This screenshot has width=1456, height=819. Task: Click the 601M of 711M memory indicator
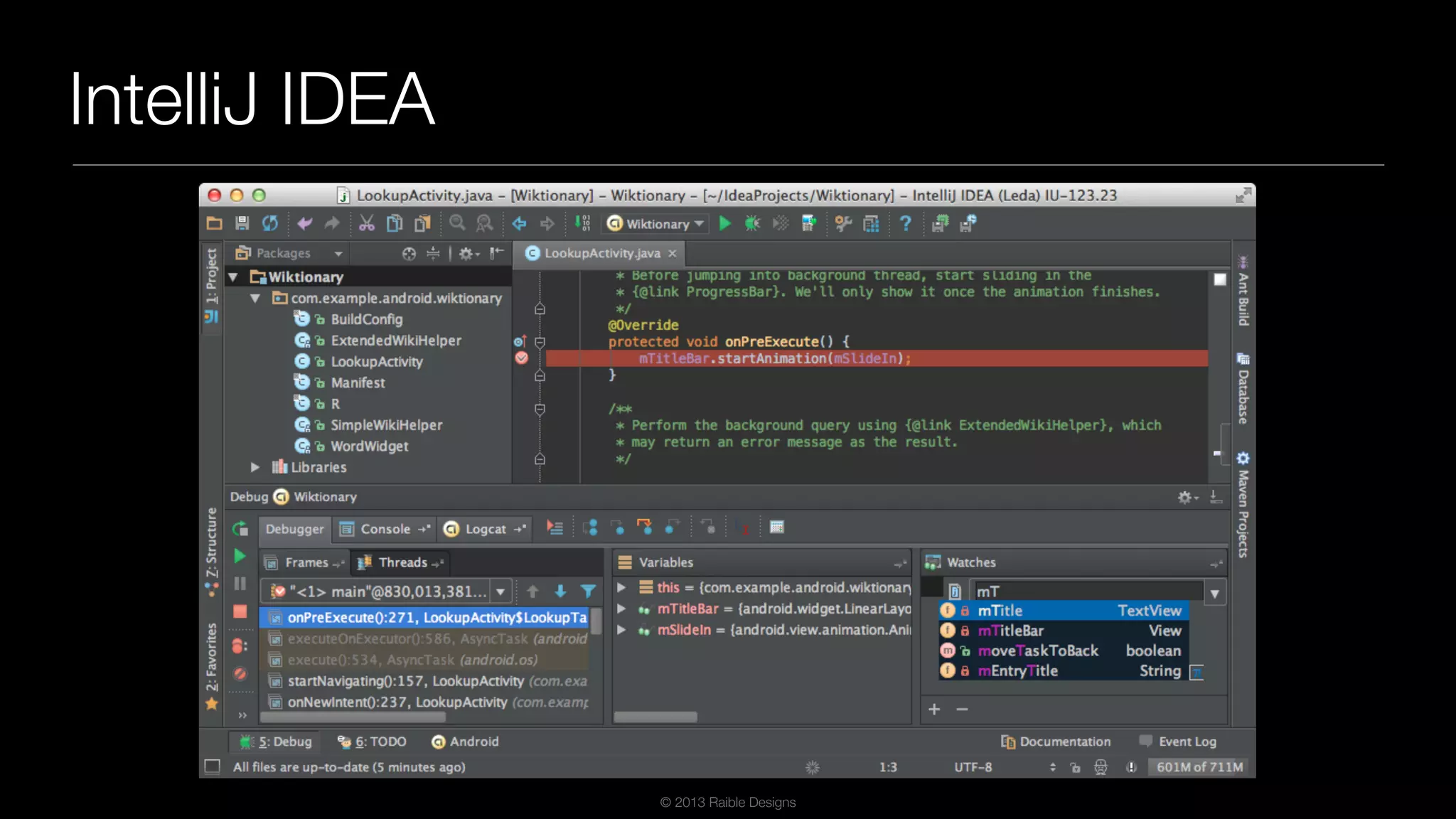[1199, 767]
